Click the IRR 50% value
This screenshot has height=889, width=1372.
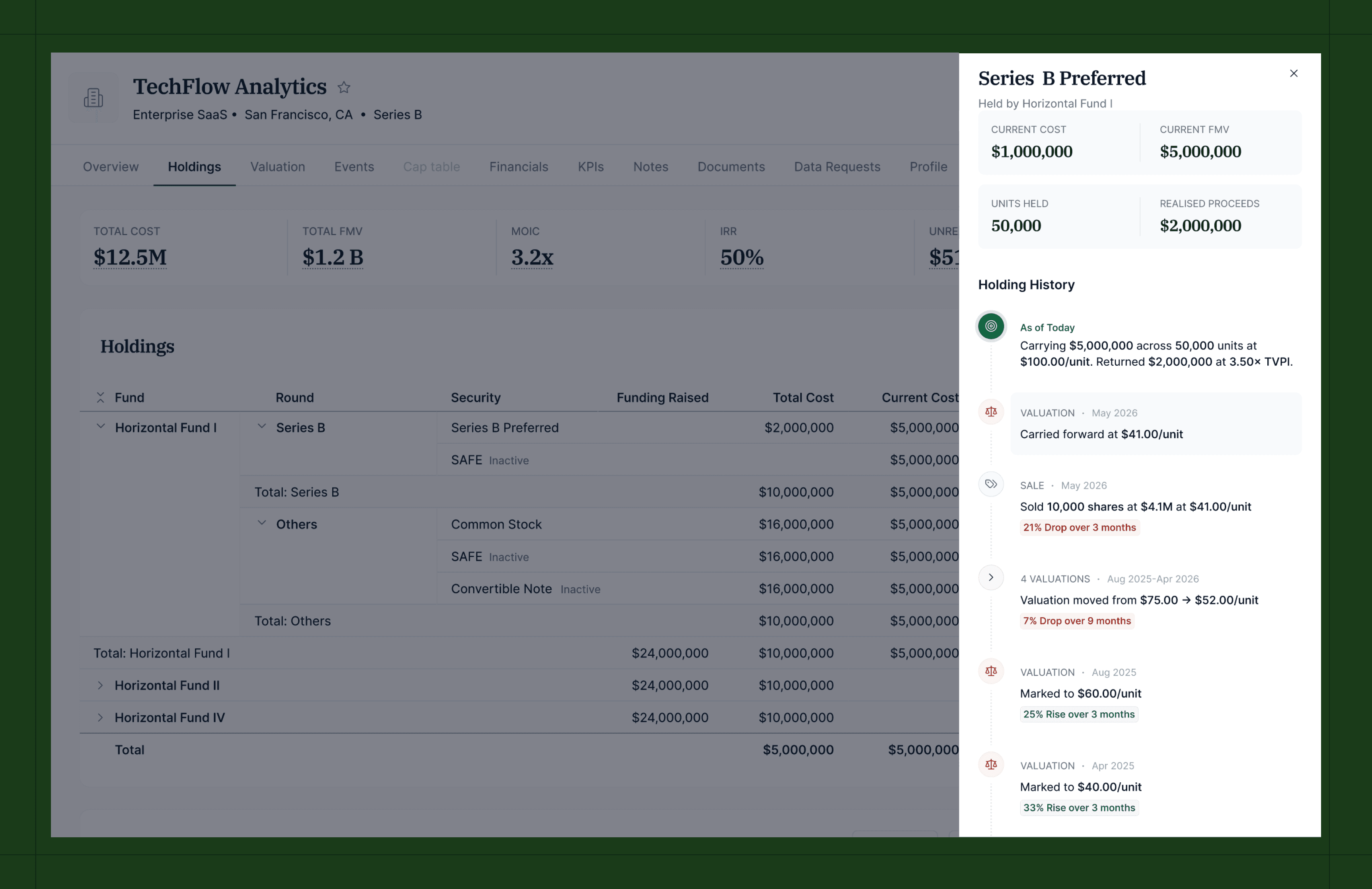pyautogui.click(x=742, y=257)
